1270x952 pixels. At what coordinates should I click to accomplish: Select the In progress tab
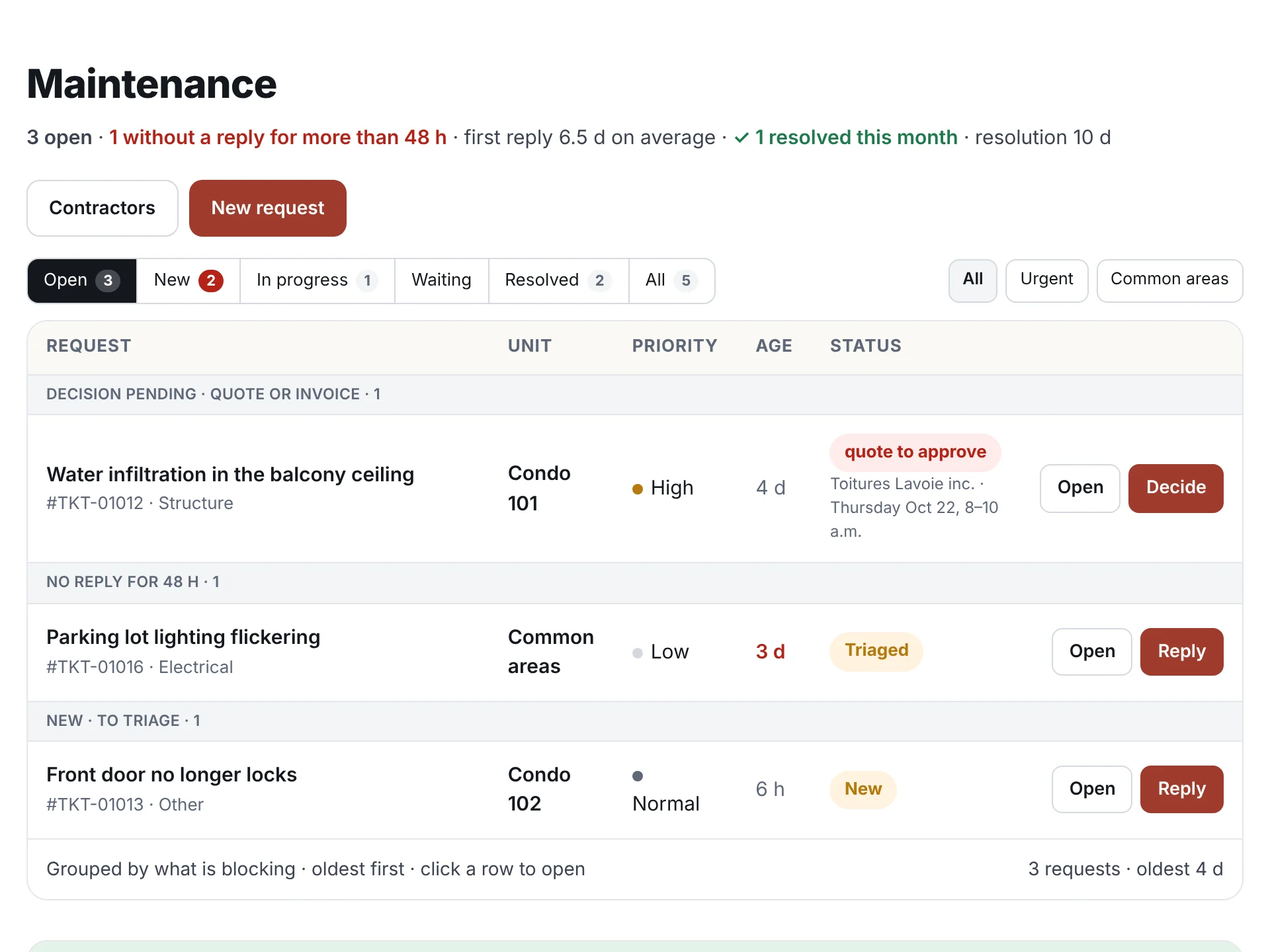click(317, 280)
